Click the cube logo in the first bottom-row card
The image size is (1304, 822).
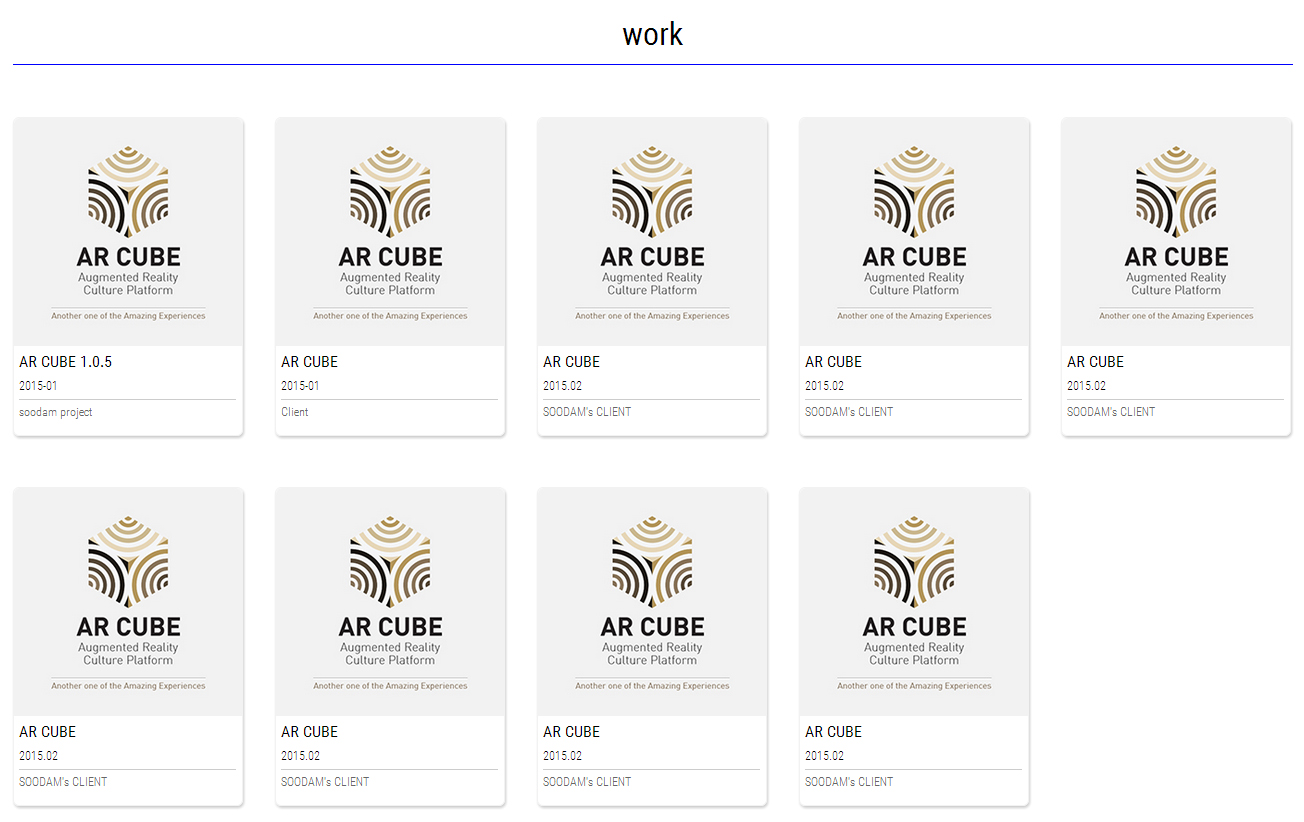coord(128,562)
